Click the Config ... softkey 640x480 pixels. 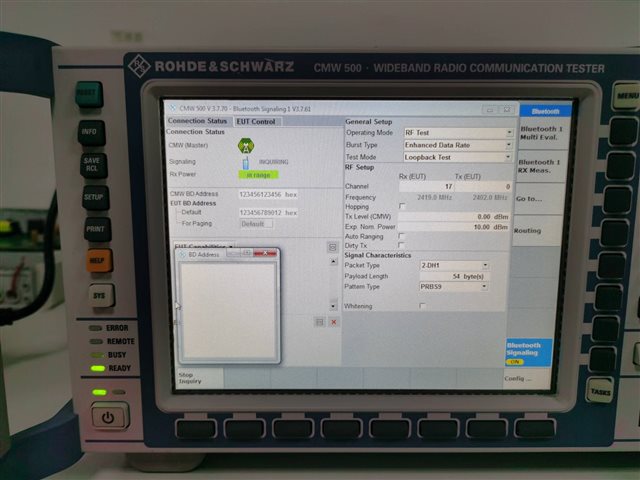pyautogui.click(x=526, y=379)
